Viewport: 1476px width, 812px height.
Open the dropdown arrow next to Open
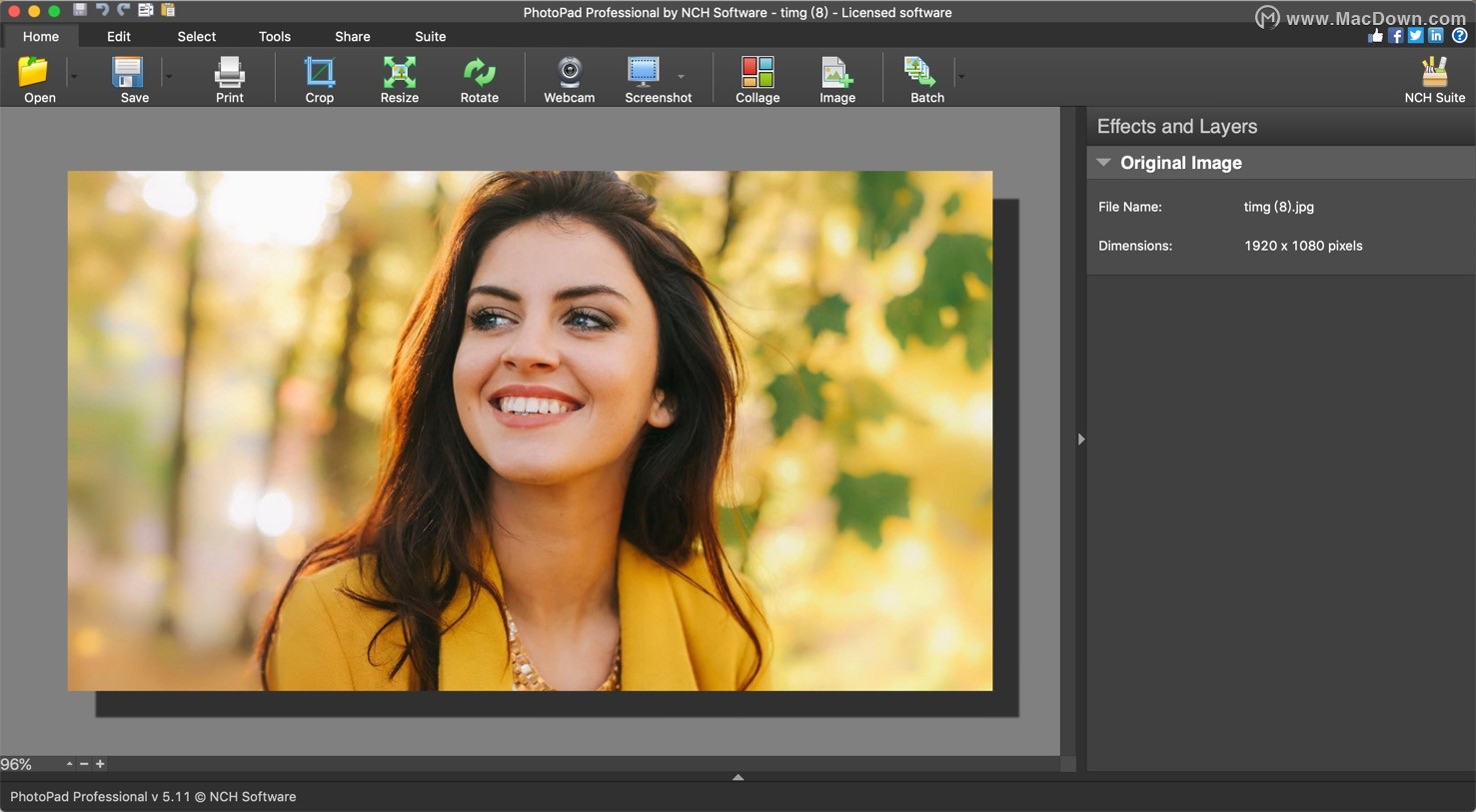coord(73,76)
